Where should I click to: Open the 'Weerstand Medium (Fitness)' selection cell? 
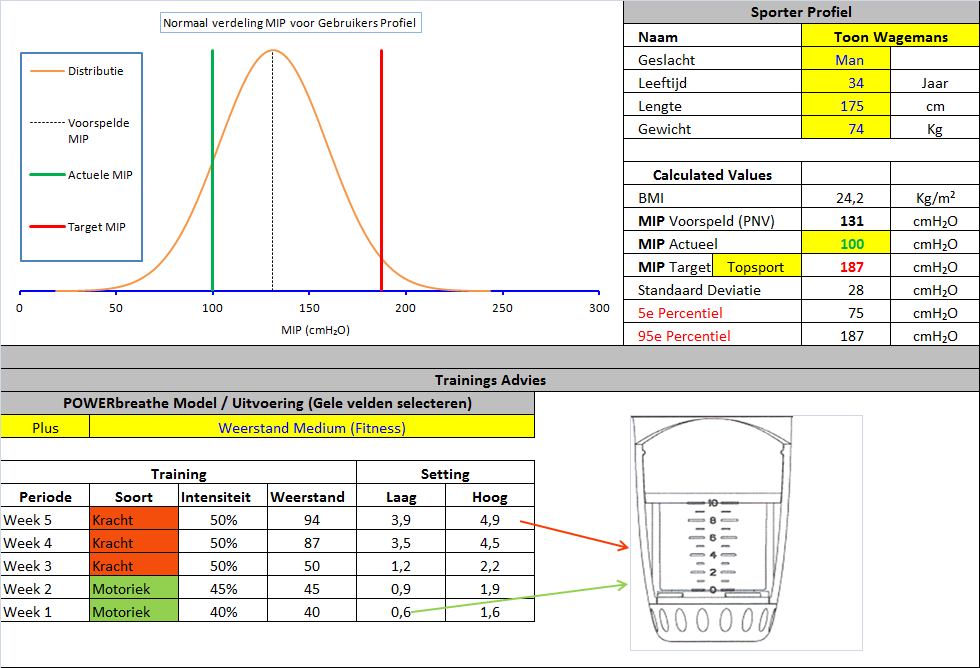click(312, 428)
